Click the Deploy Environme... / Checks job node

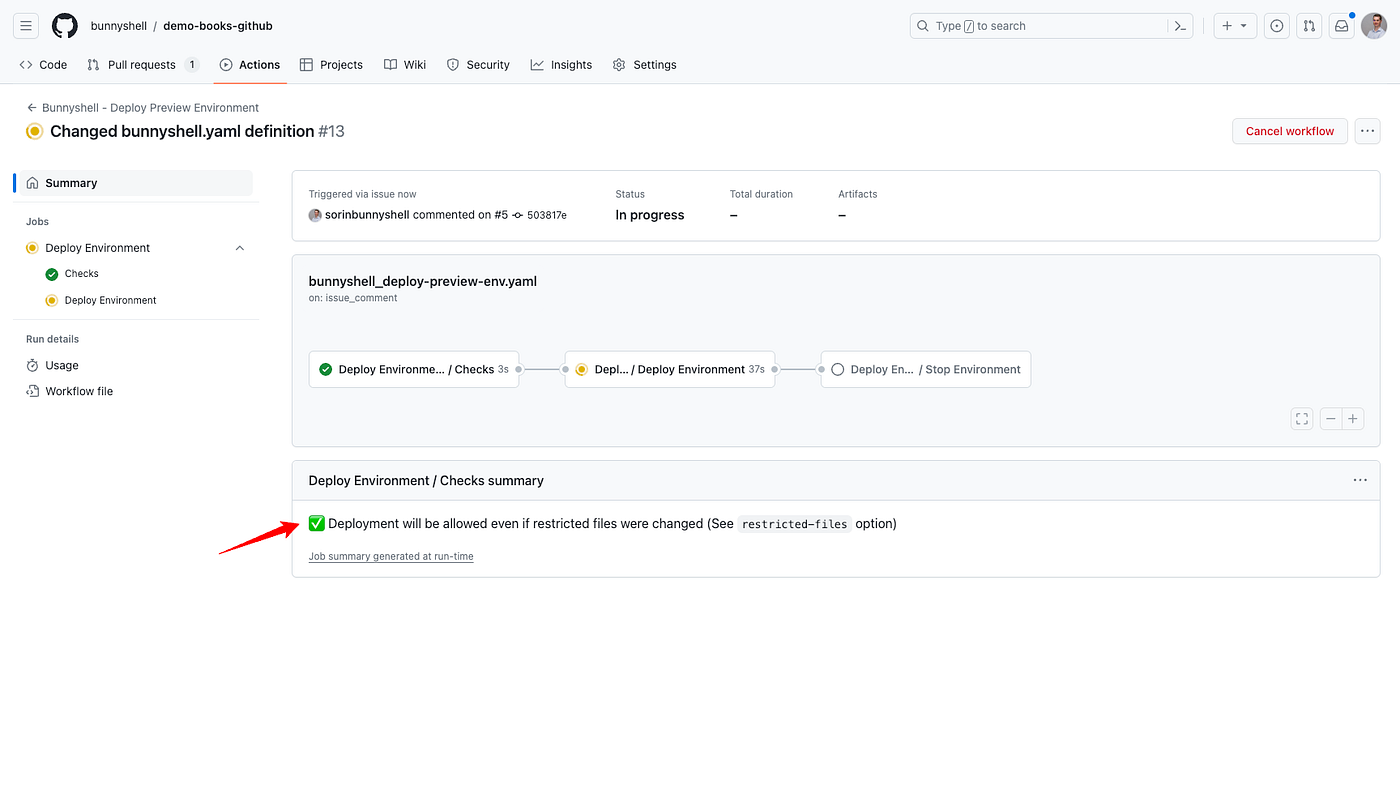(x=414, y=369)
